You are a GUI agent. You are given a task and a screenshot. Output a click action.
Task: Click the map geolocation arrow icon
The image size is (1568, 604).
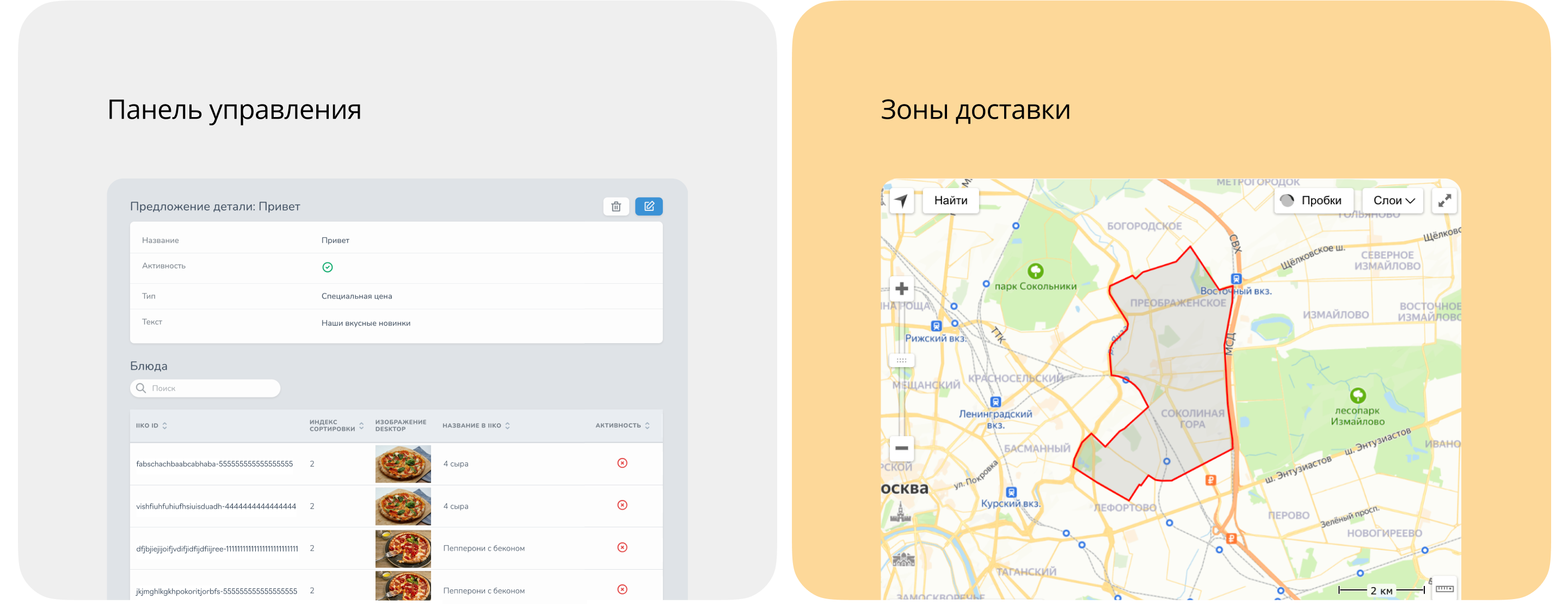(x=901, y=200)
